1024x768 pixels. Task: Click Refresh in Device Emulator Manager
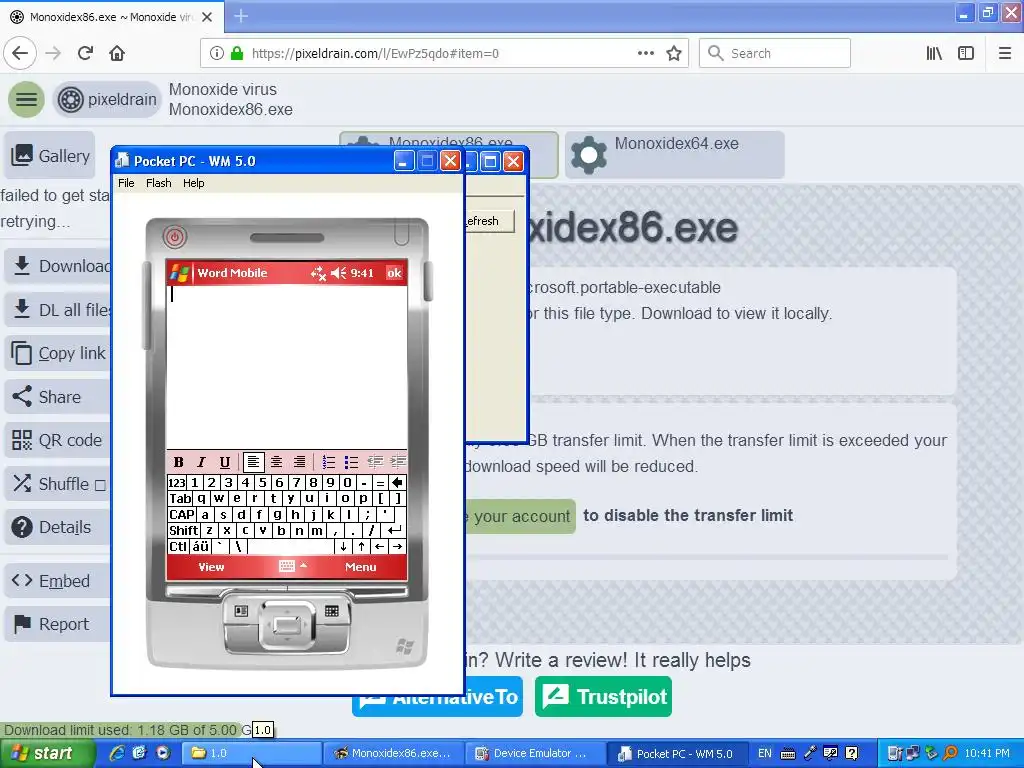489,221
